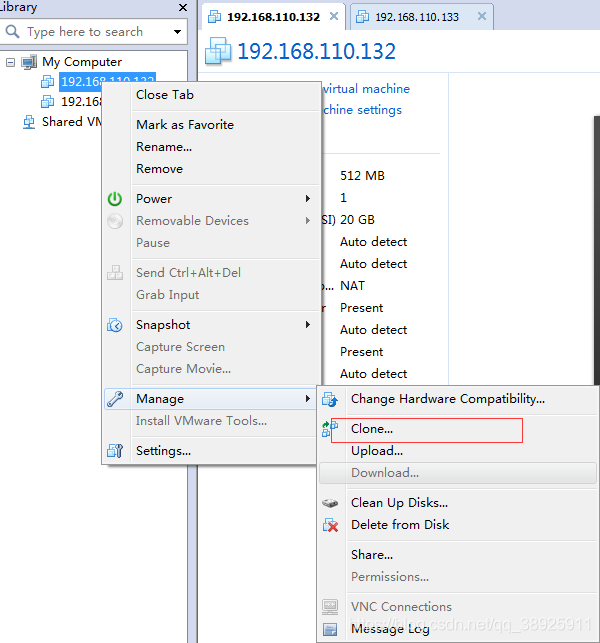Click the 'chine settings' link

[363, 110]
